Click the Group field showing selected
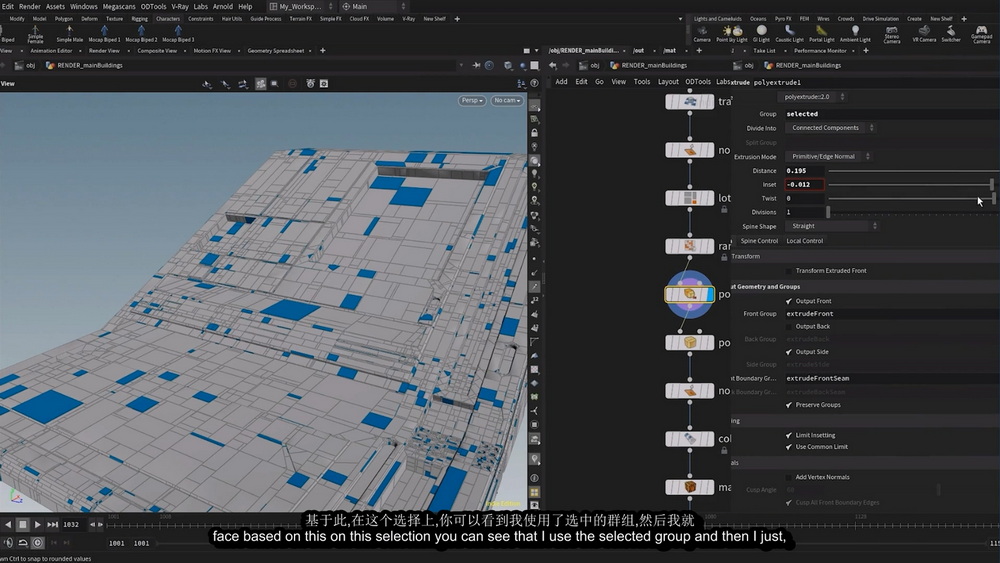Screen dimensions: 1000x563 tap(892, 114)
